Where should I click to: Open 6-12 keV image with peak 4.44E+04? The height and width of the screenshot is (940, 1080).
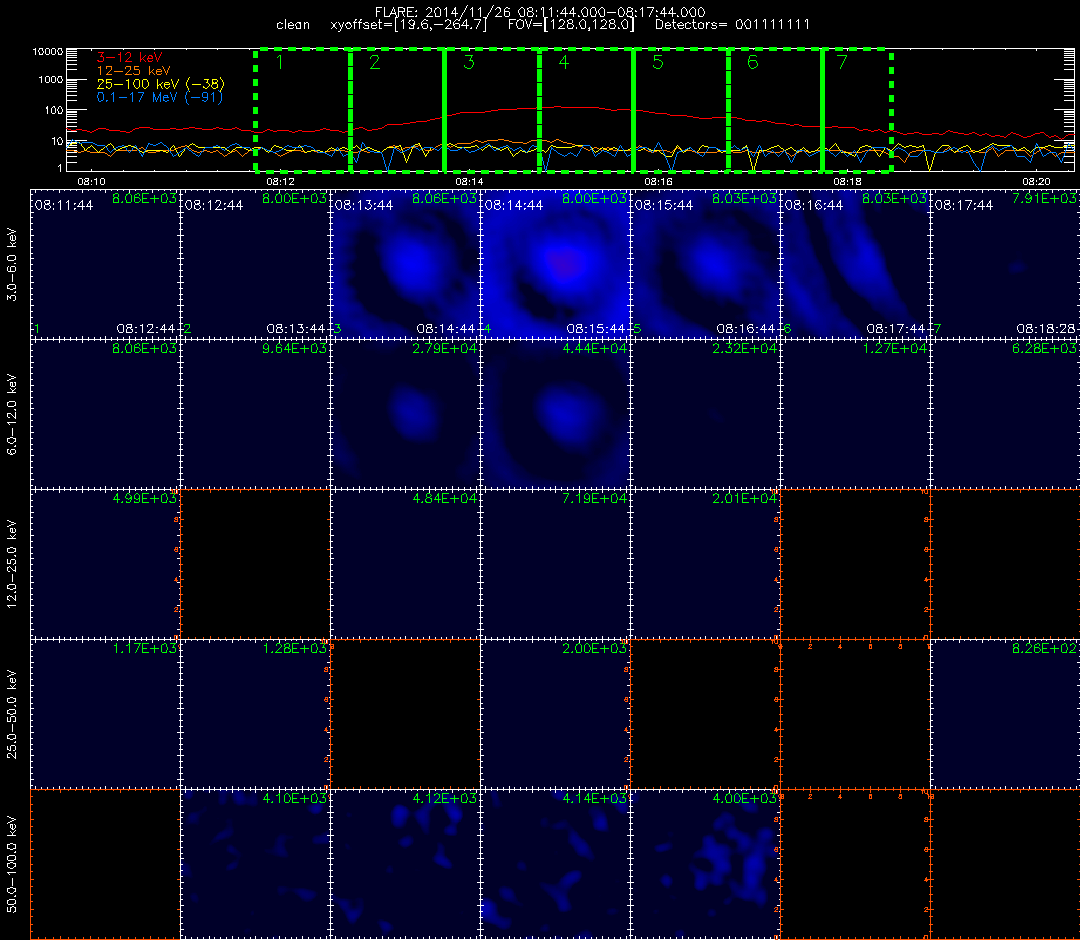556,414
